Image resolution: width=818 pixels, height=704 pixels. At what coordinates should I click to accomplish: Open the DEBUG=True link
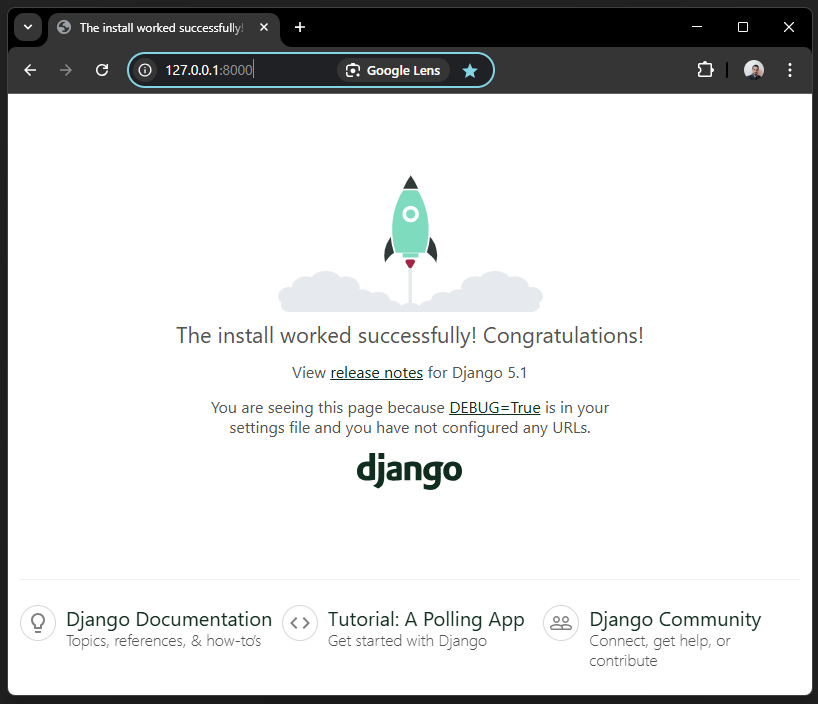click(495, 408)
